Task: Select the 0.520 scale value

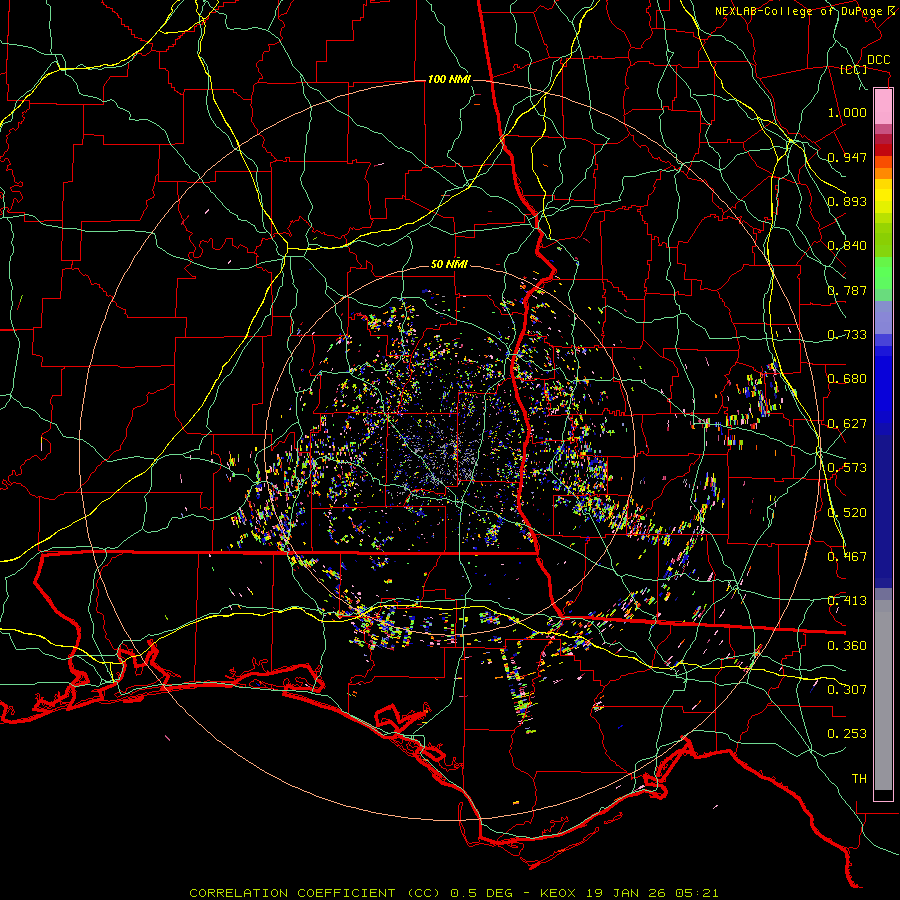Action: point(847,513)
